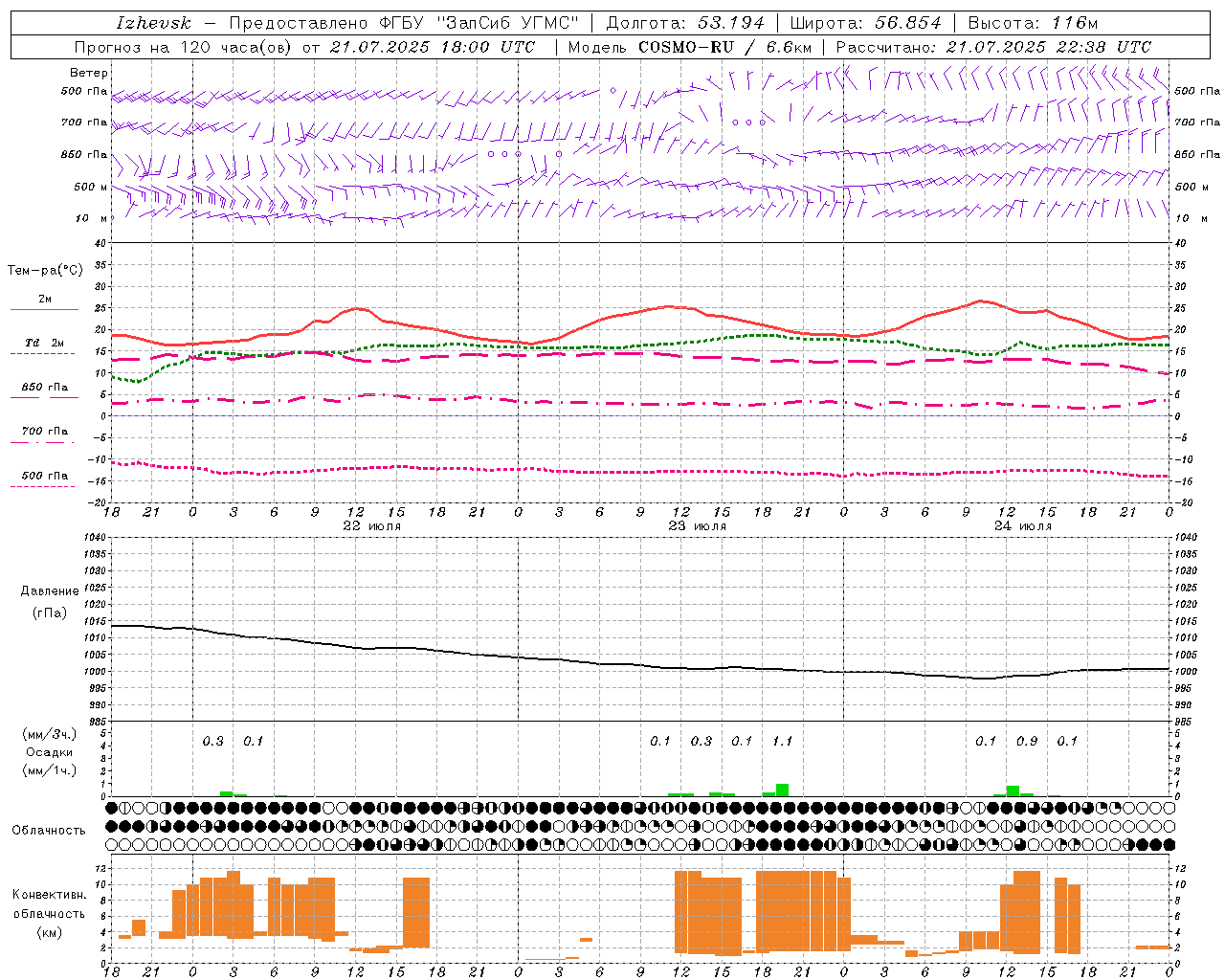Viewport: 1225px width, 980px height.
Task: Click the 1.1 precipitation amount value
Action: point(783,741)
